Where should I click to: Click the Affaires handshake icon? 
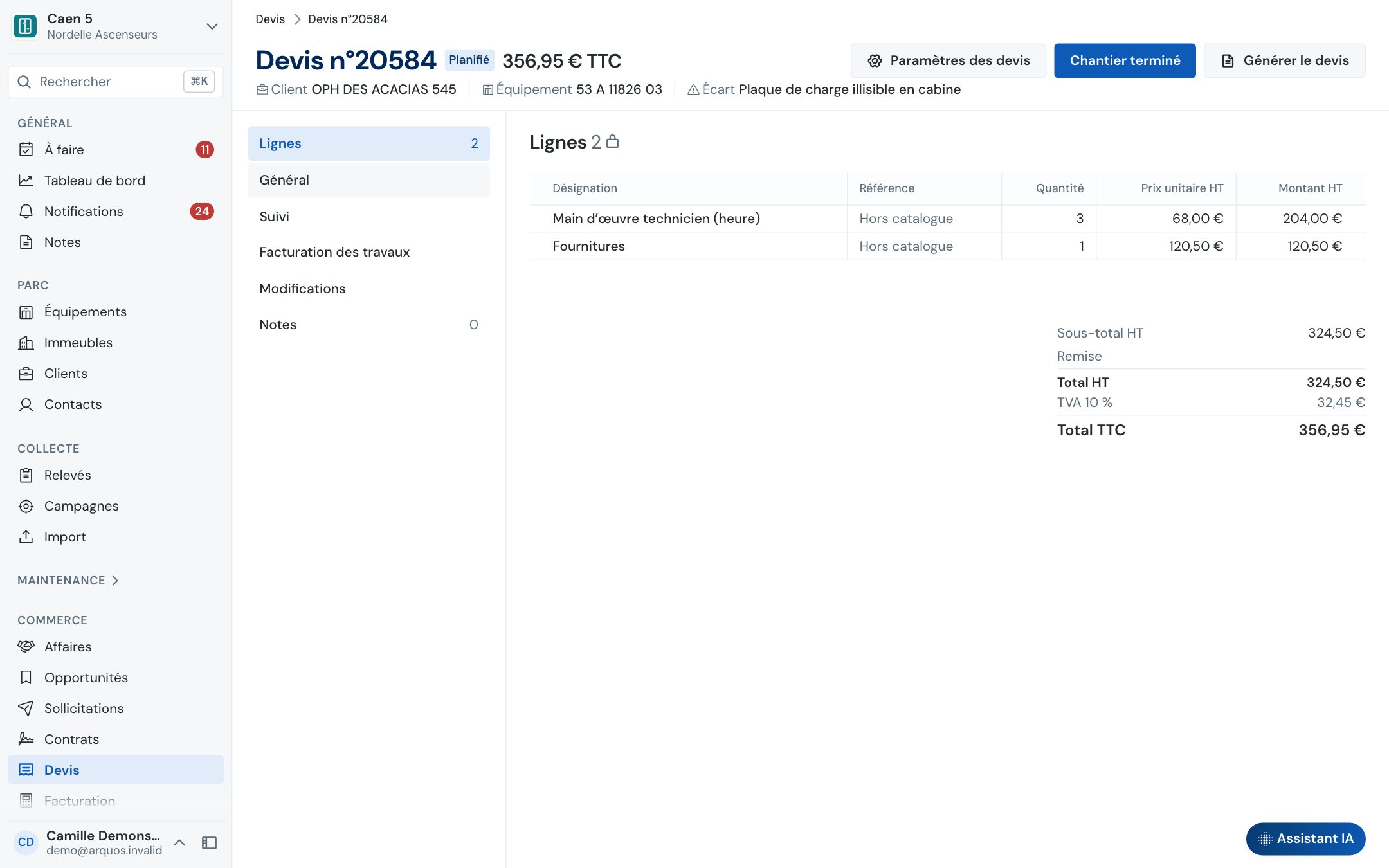pyautogui.click(x=26, y=647)
